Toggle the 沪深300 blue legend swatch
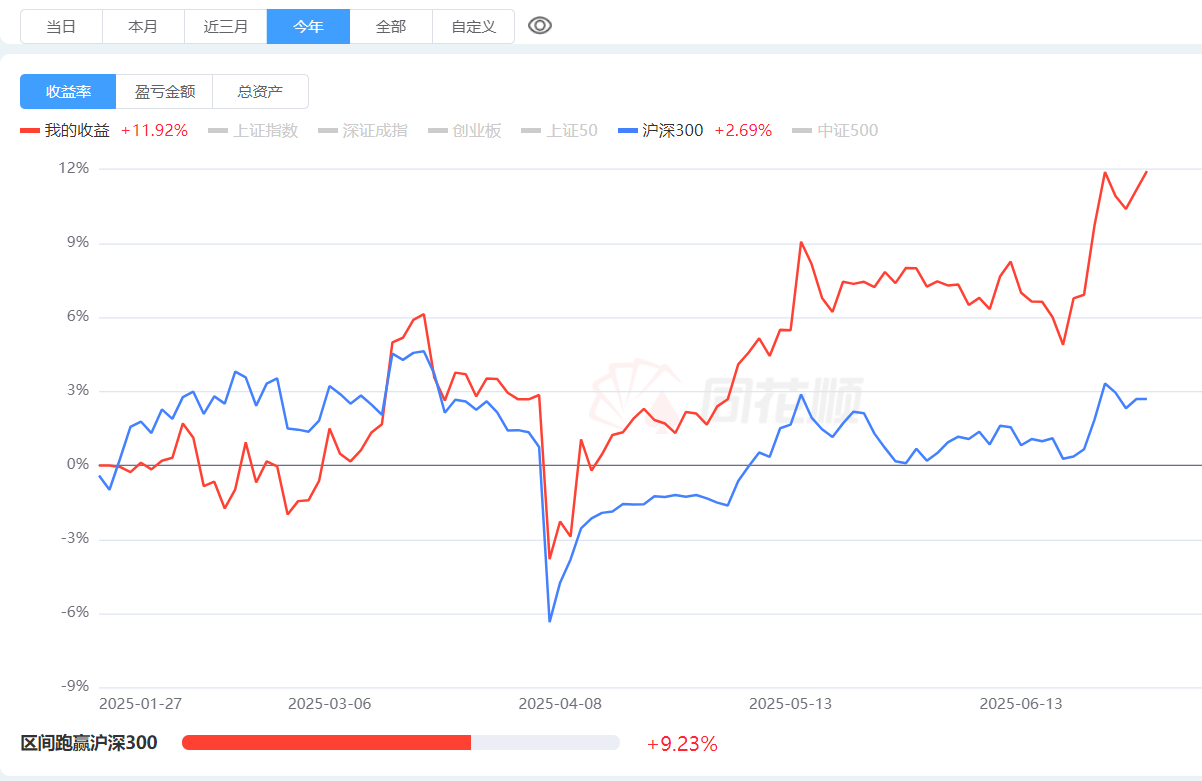The width and height of the screenshot is (1202, 781). 628,130
